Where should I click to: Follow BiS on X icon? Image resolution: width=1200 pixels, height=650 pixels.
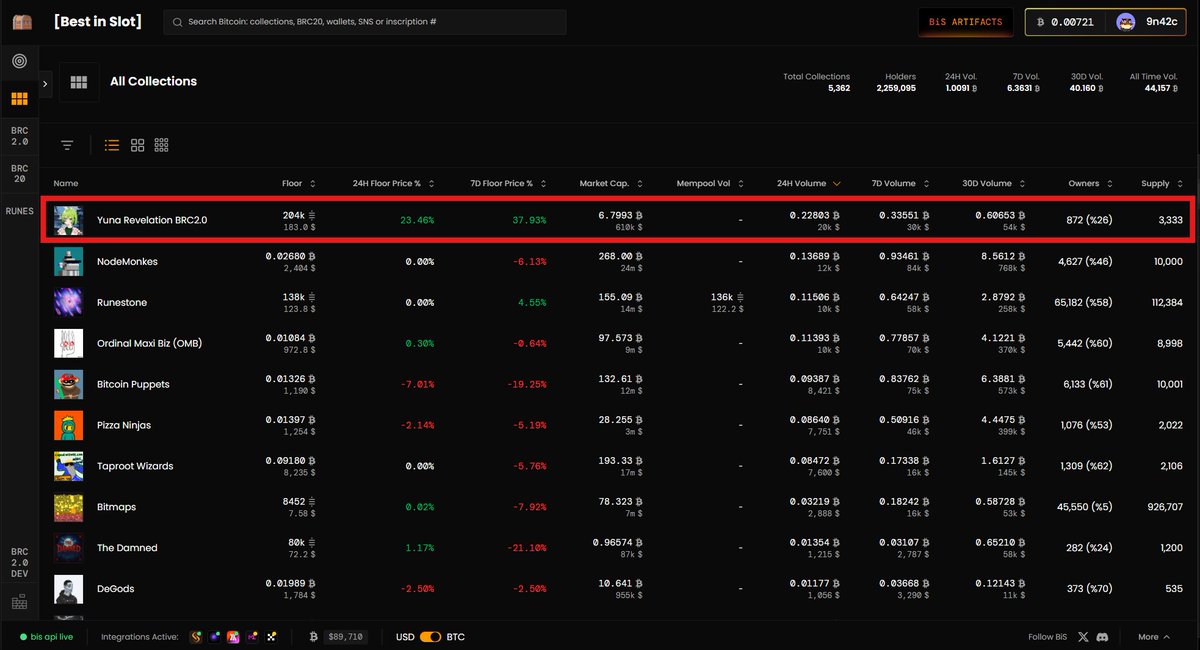pyautogui.click(x=1083, y=637)
